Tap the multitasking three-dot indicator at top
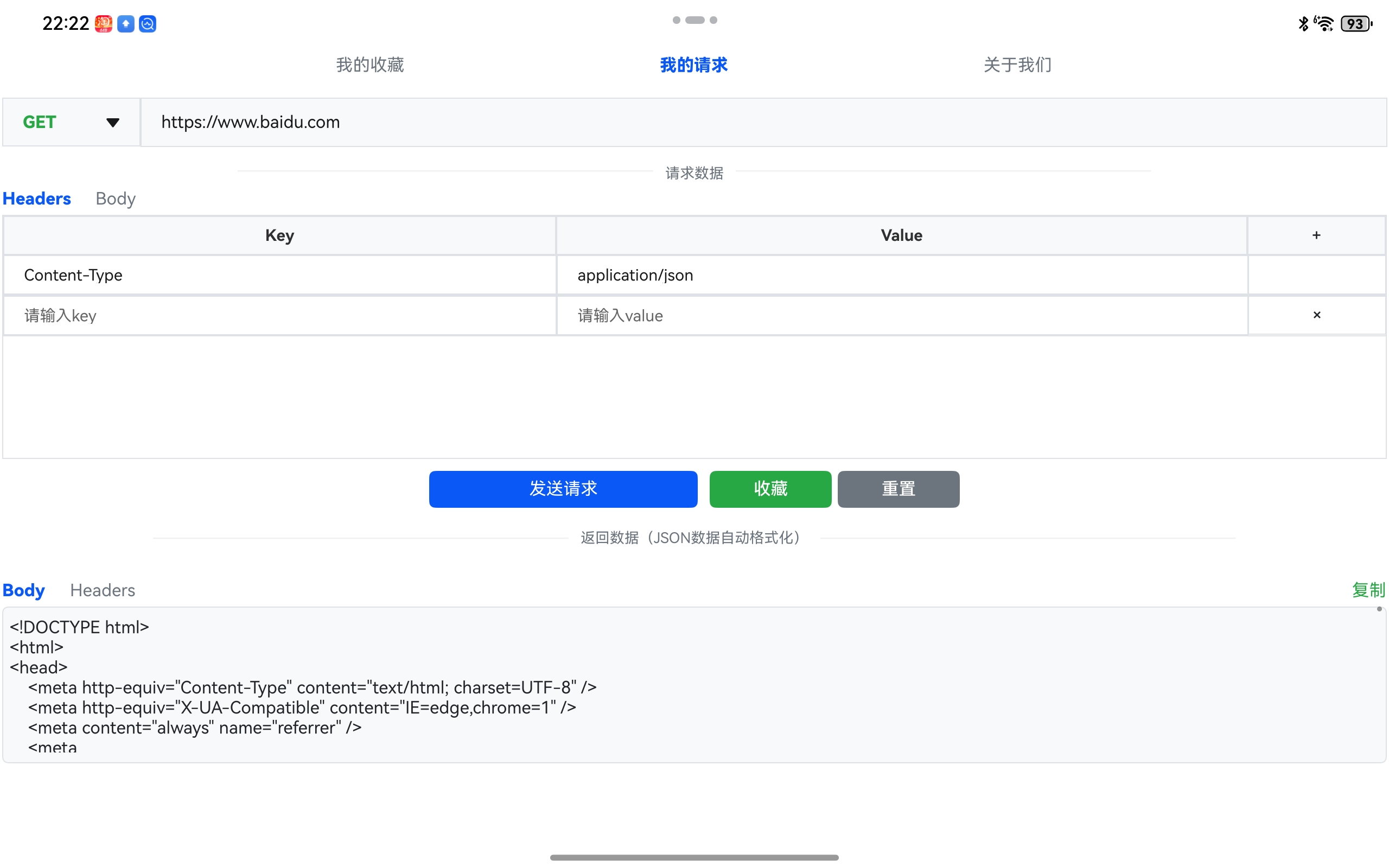The width and height of the screenshot is (1389, 868). [694, 20]
